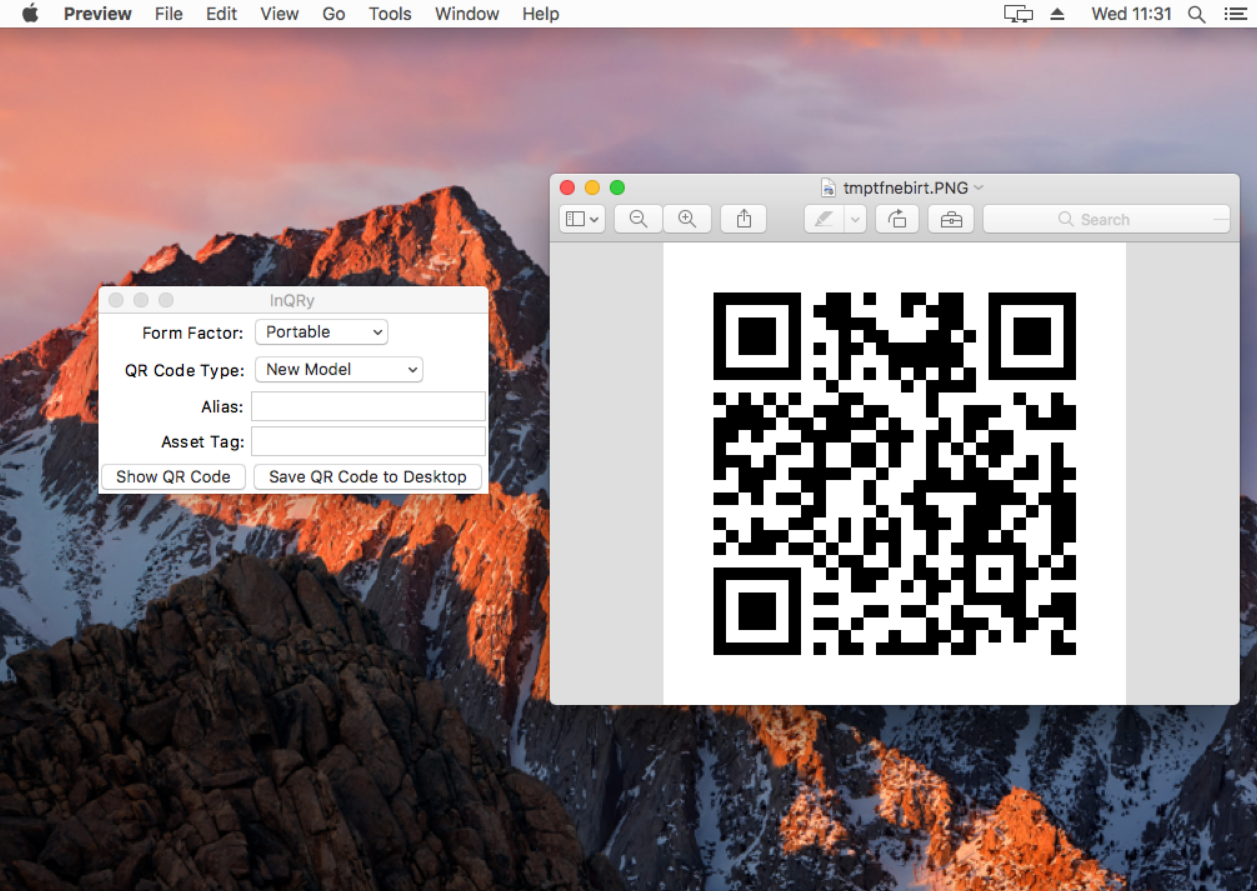
Task: Click the InQRy window title bar
Action: tap(293, 300)
